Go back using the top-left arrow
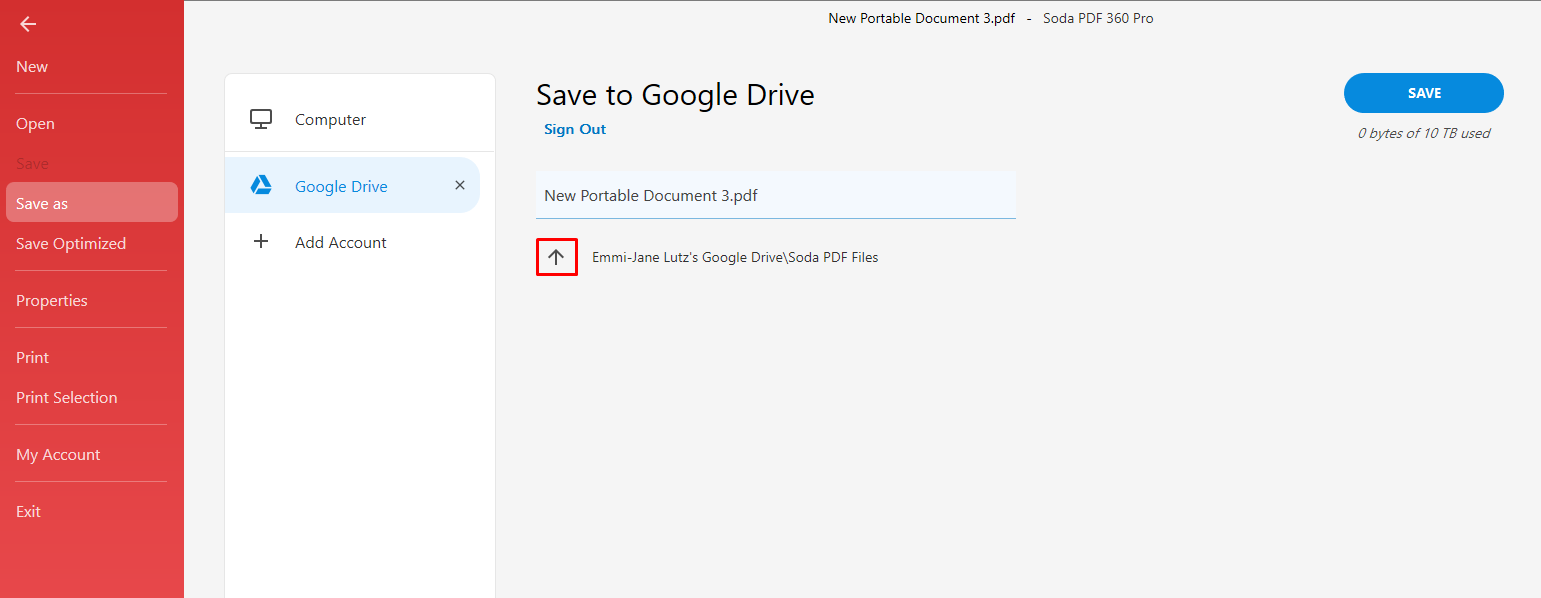The image size is (1541, 598). click(x=28, y=25)
